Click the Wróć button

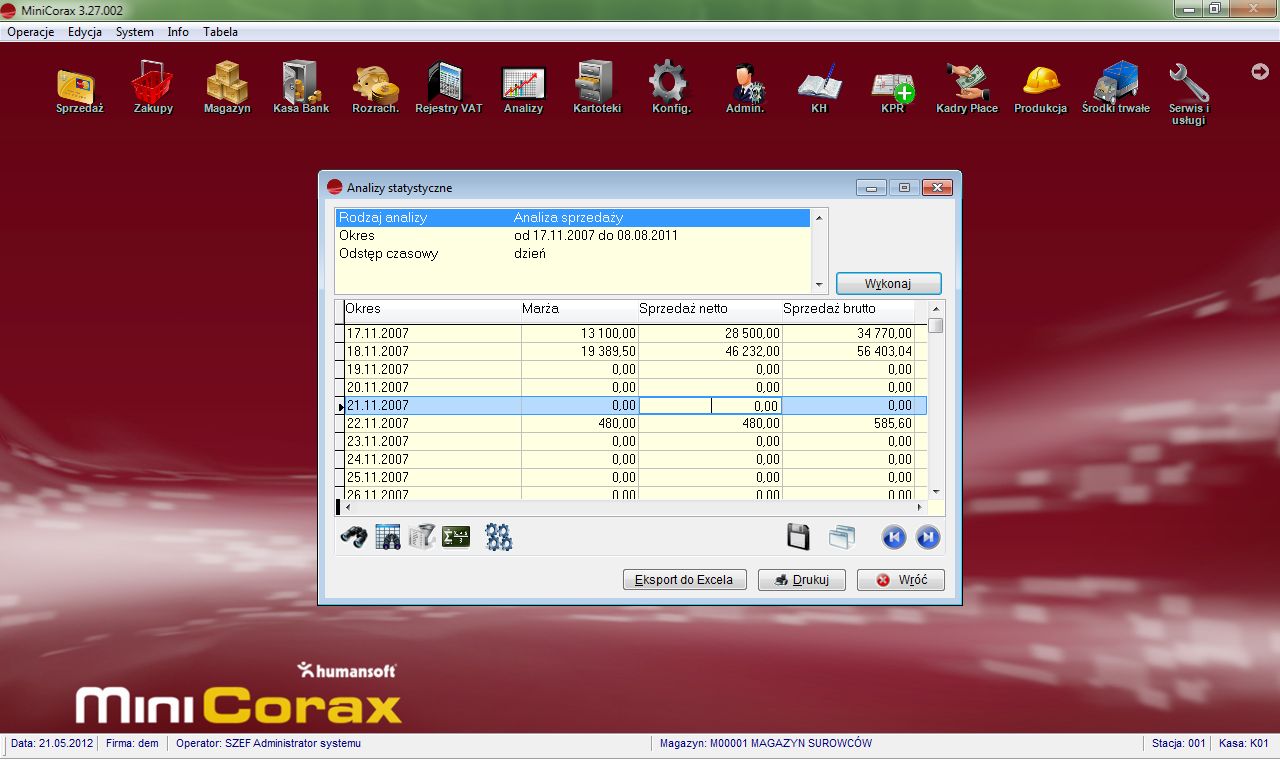(x=900, y=580)
